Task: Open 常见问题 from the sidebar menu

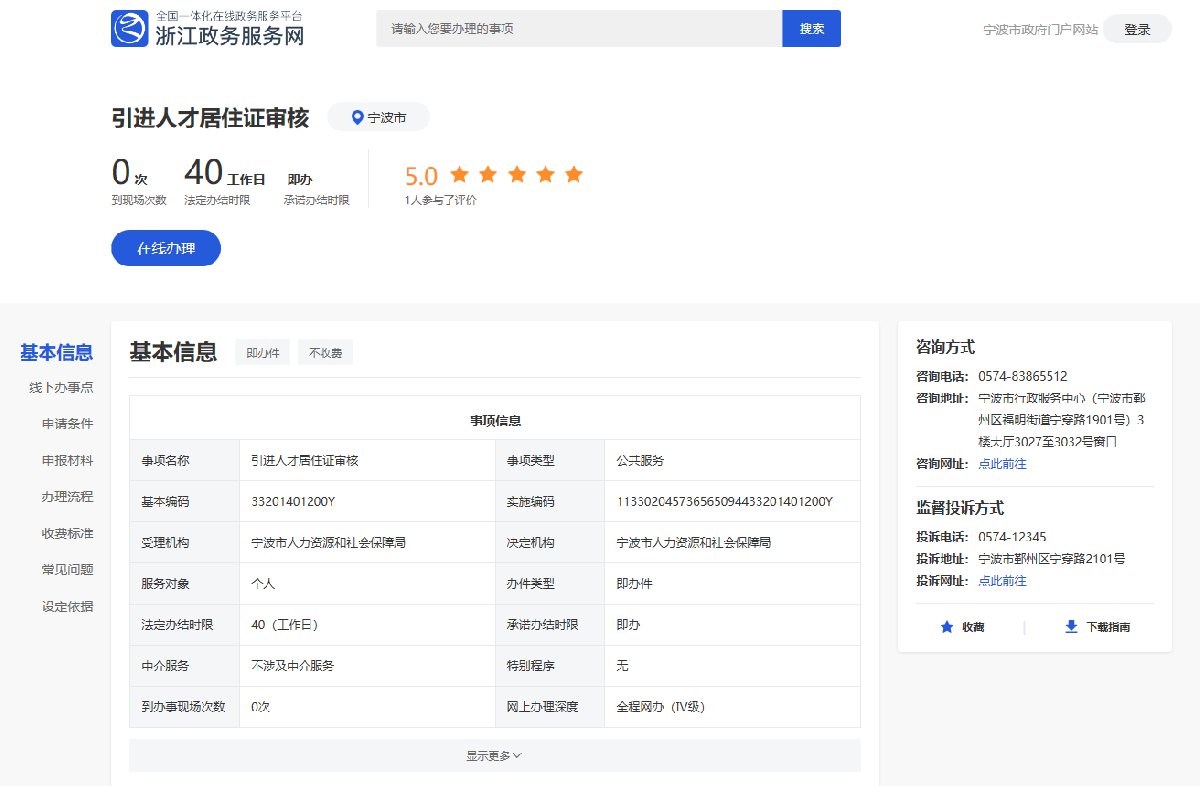Action: point(67,570)
